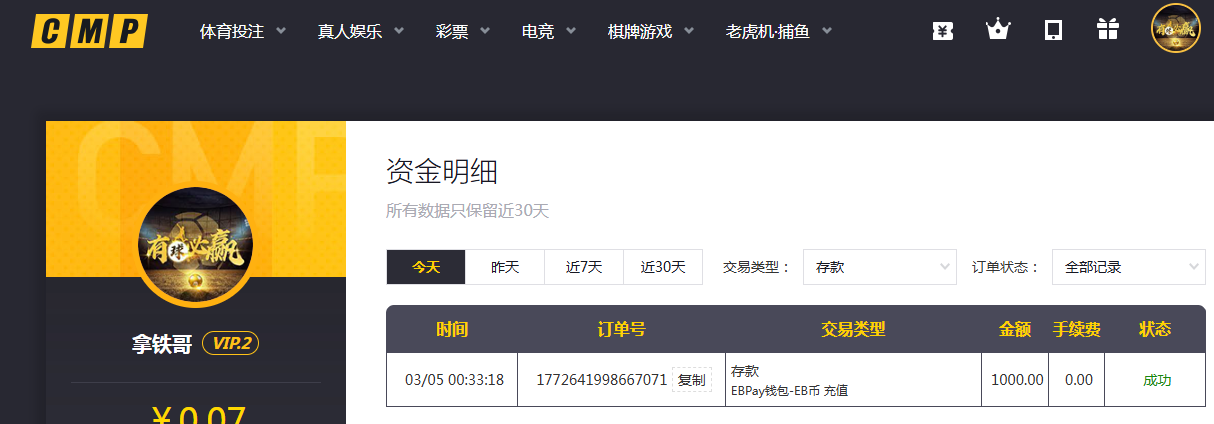Image resolution: width=1214 pixels, height=424 pixels.
Task: Click the ¥0.07 balance amount
Action: pos(196,414)
